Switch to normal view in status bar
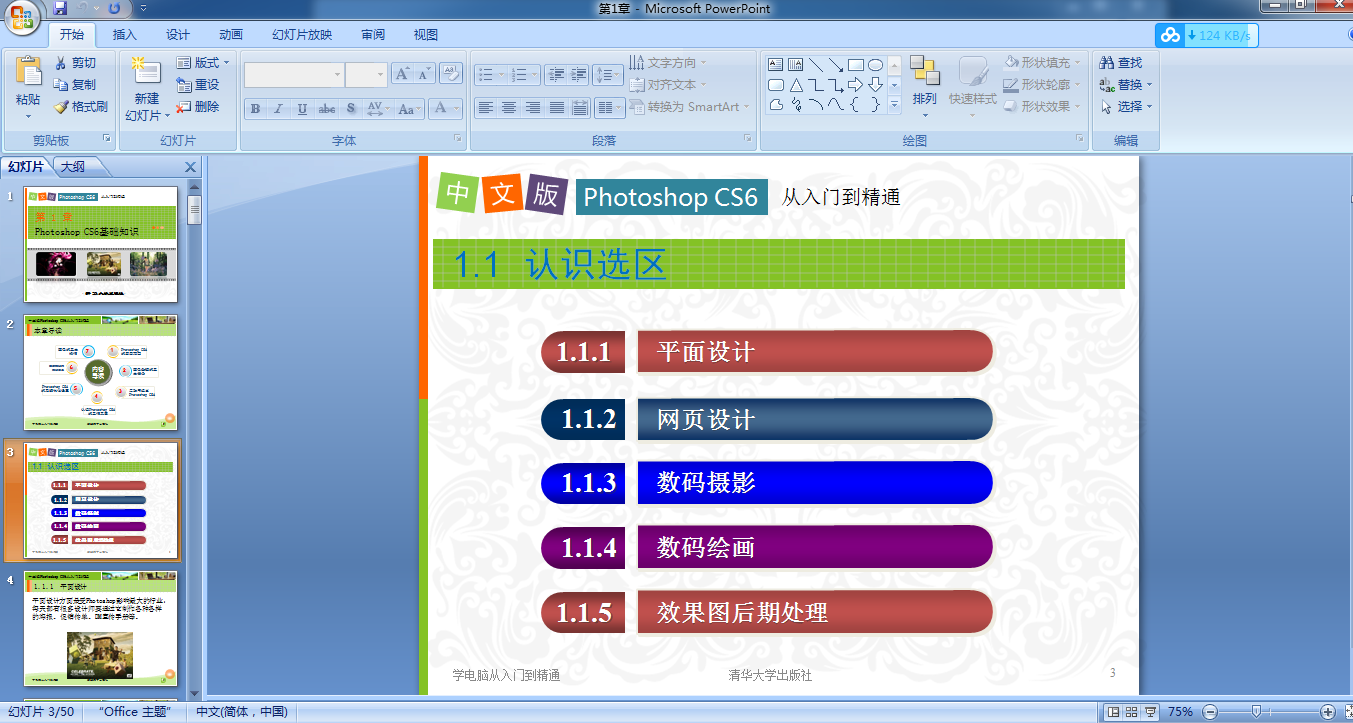Image resolution: width=1353 pixels, height=723 pixels. click(1113, 712)
